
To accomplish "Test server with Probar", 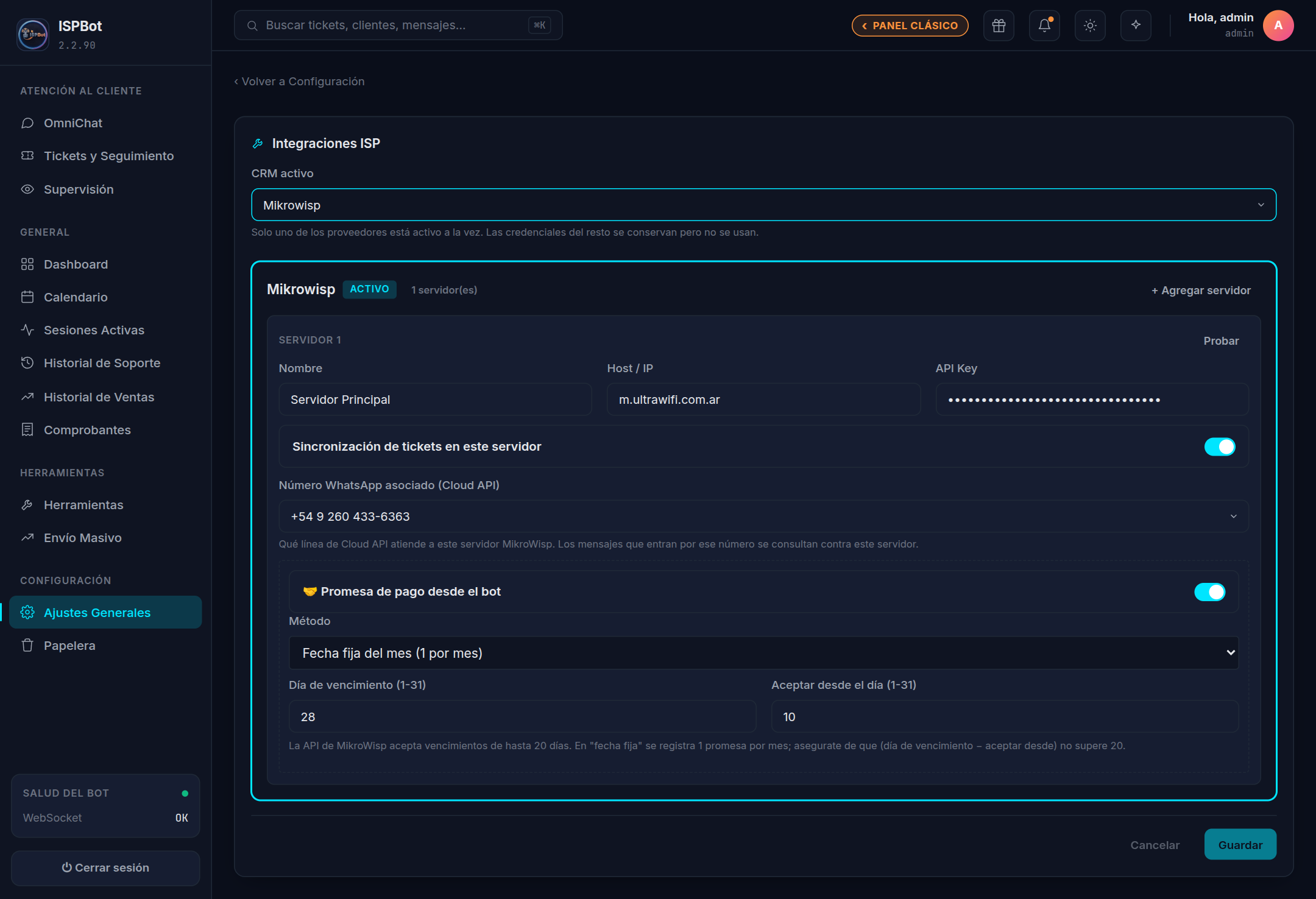I will coord(1221,341).
